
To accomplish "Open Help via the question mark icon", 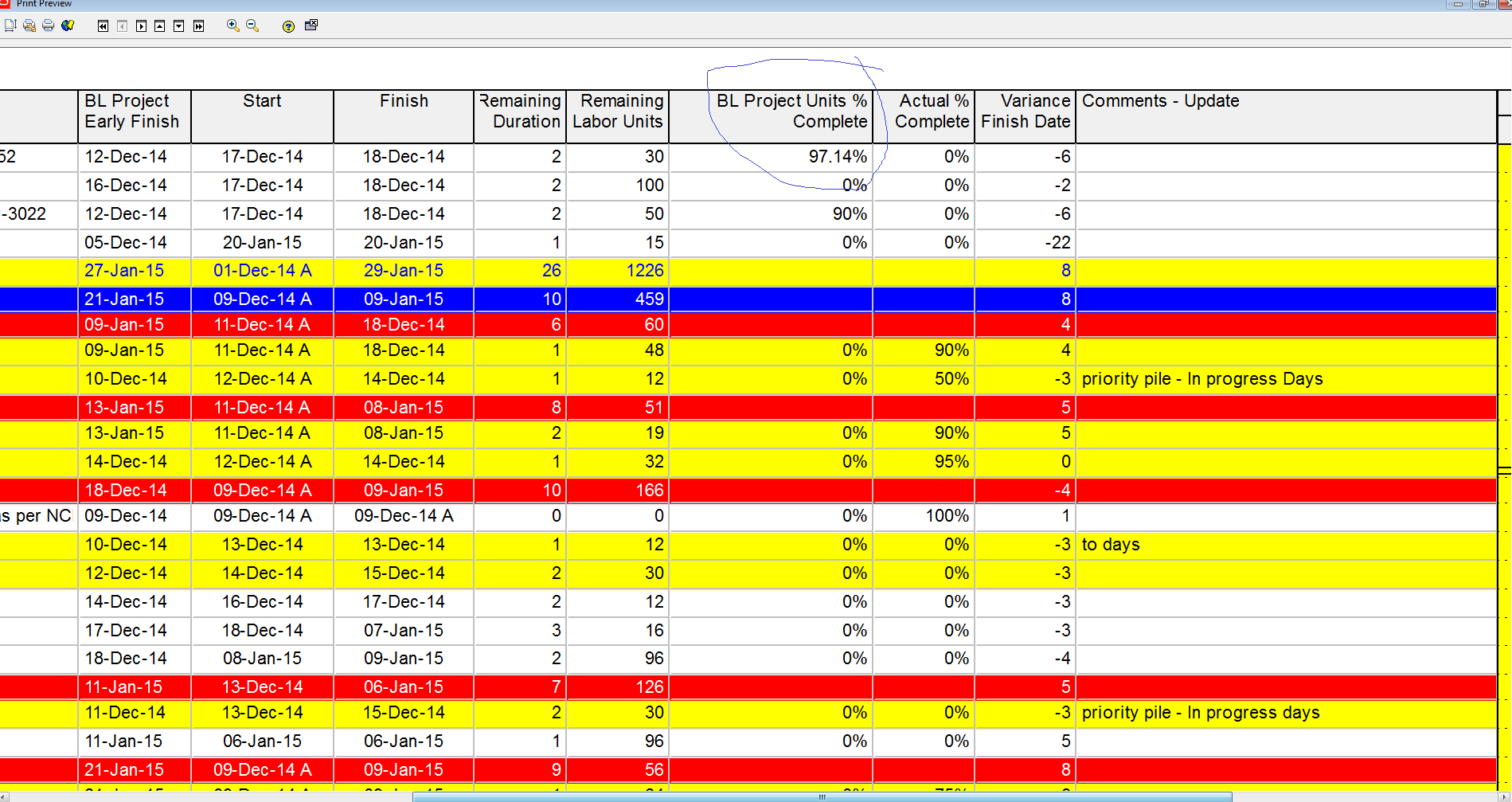I will [x=288, y=26].
